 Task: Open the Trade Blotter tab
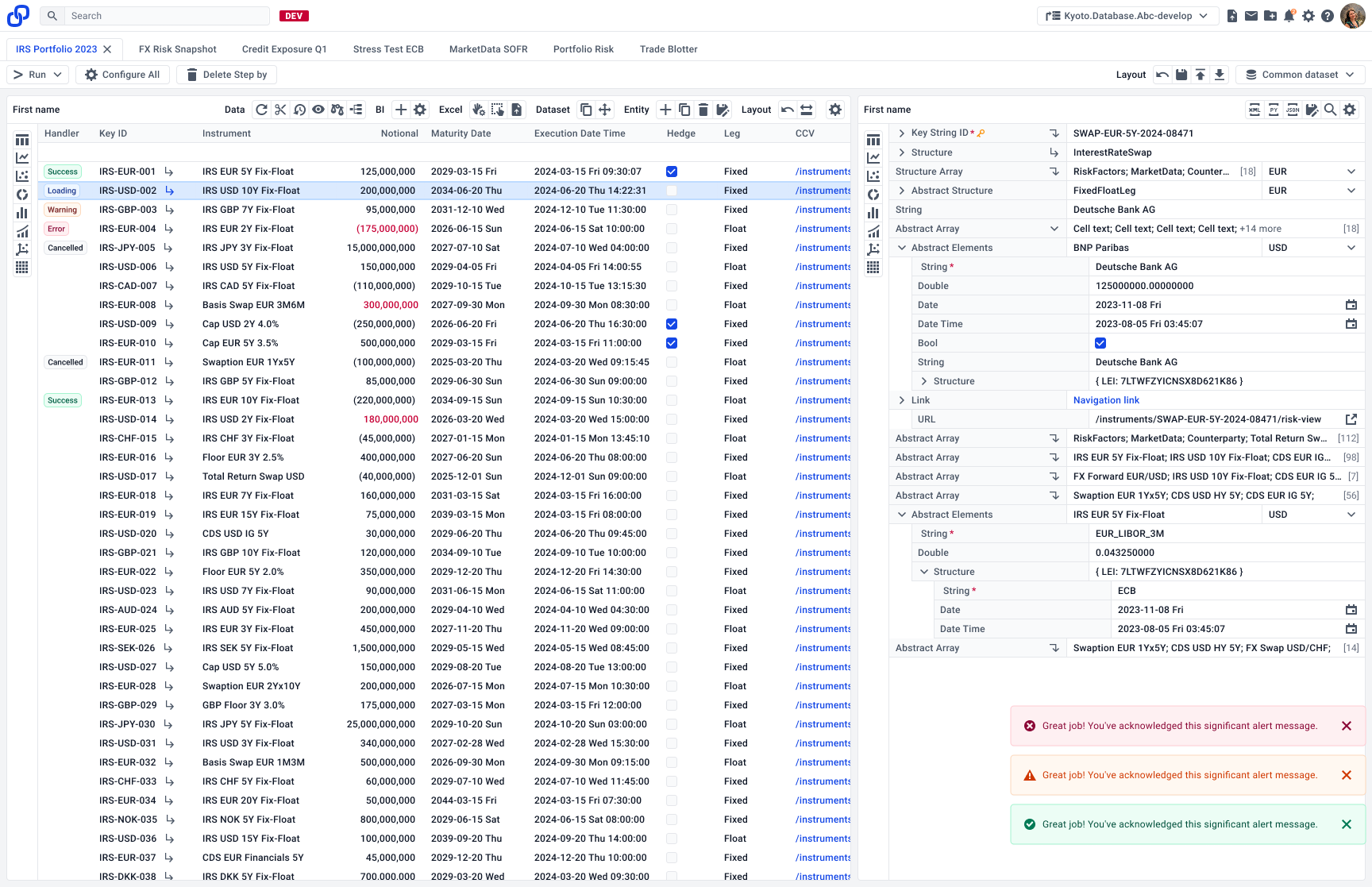click(669, 49)
